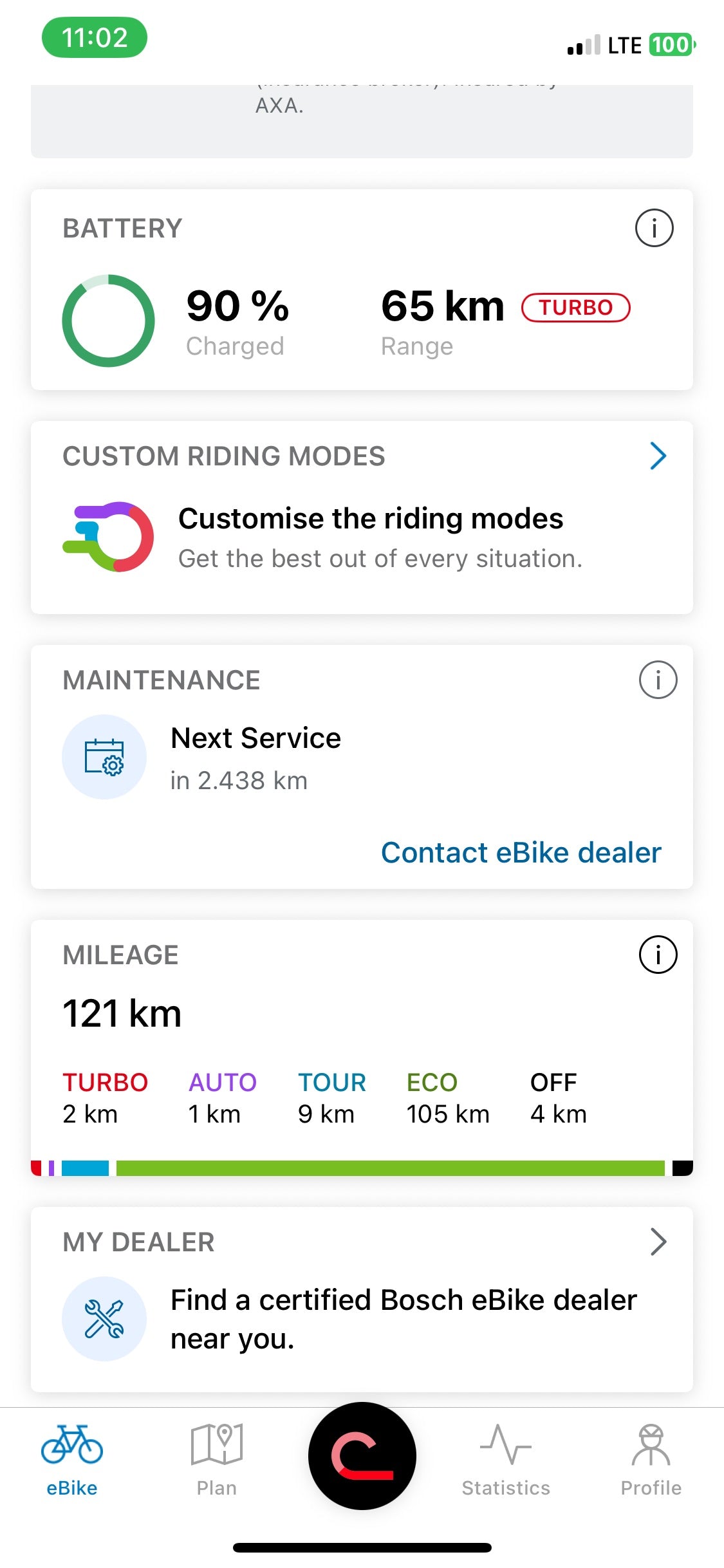Tap the red TURBO mode badge
This screenshot has width=724, height=1568.
click(x=575, y=308)
